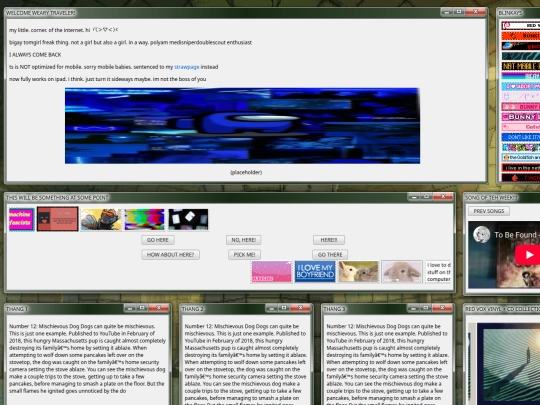Click the 'I love to do stuff' stamp

(438, 272)
